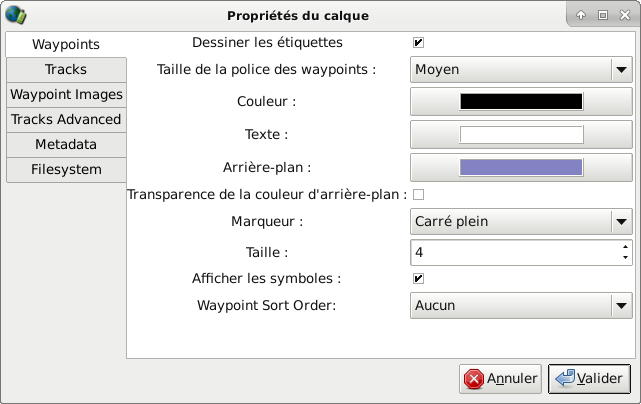Image resolution: width=641 pixels, height=404 pixels.
Task: Click the roll-up arrow icon in title bar
Action: point(581,15)
